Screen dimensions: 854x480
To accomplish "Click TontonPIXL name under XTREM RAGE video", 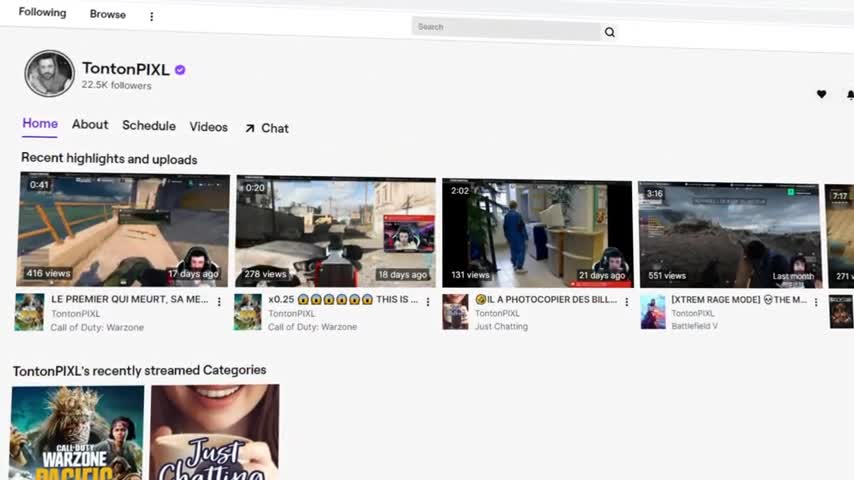I will point(693,313).
